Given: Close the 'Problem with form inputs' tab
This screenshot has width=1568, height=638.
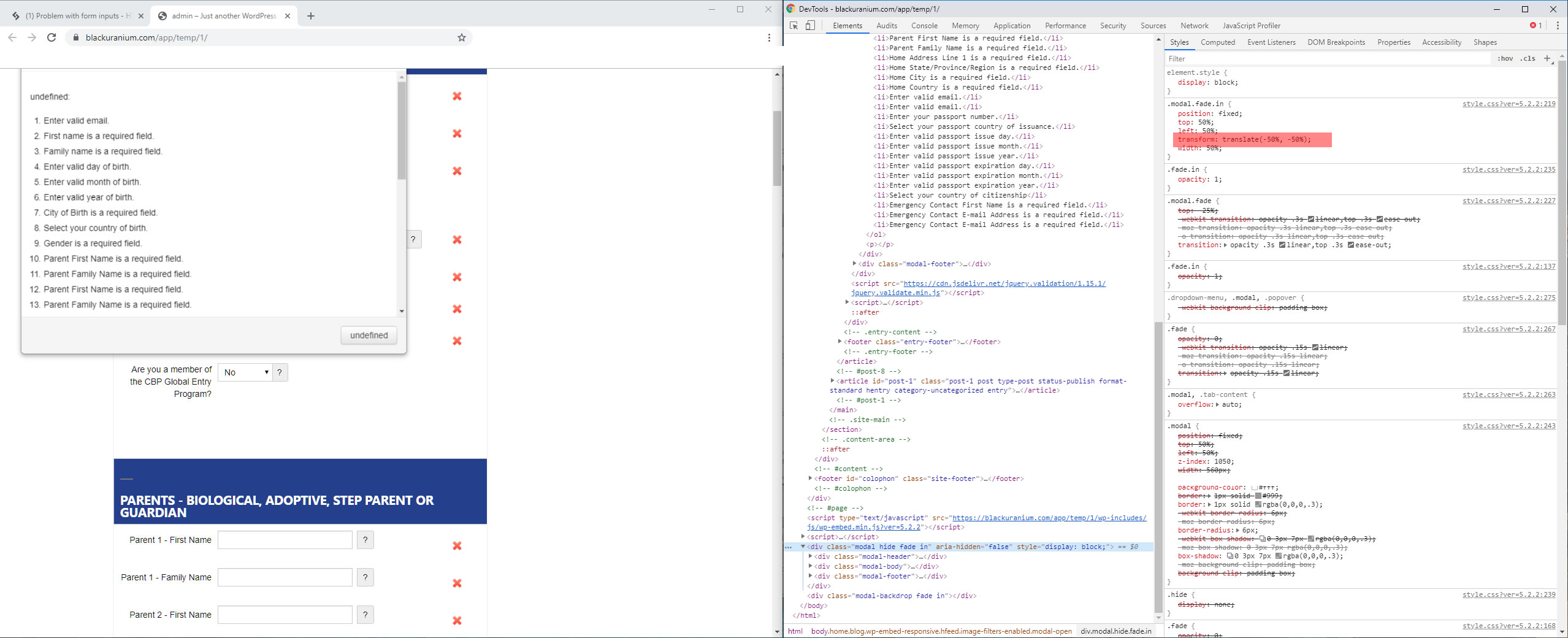Looking at the screenshot, I should tap(141, 16).
